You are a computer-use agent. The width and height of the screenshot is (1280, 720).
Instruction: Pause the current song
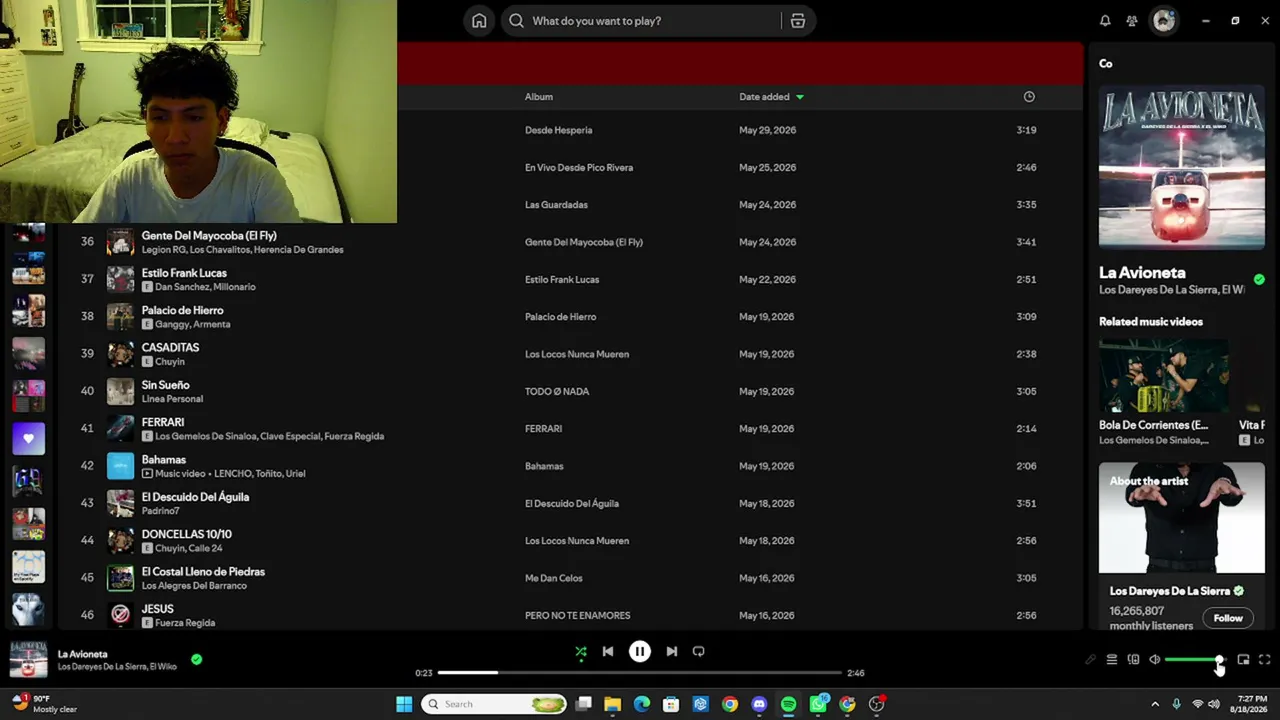tap(640, 652)
